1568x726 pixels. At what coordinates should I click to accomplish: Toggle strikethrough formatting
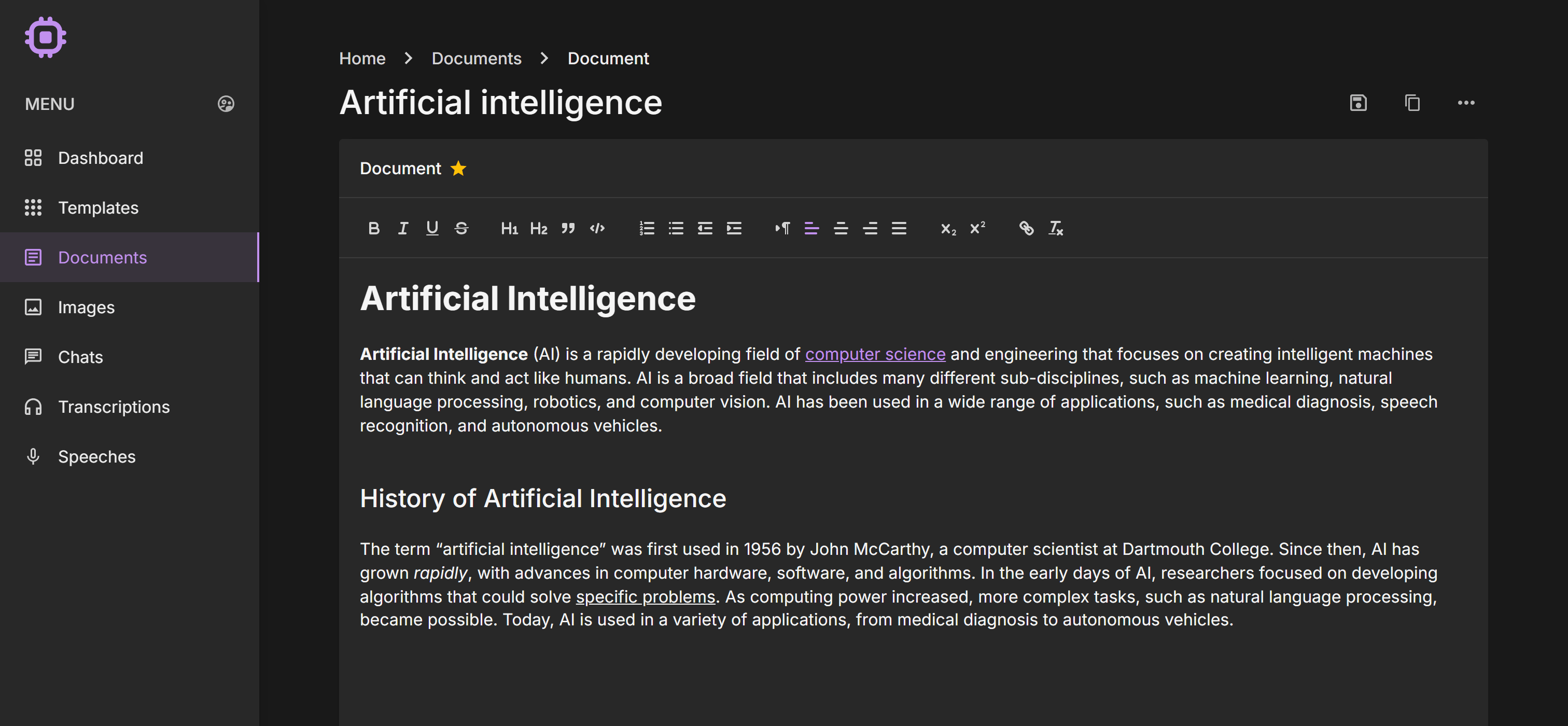click(x=461, y=228)
